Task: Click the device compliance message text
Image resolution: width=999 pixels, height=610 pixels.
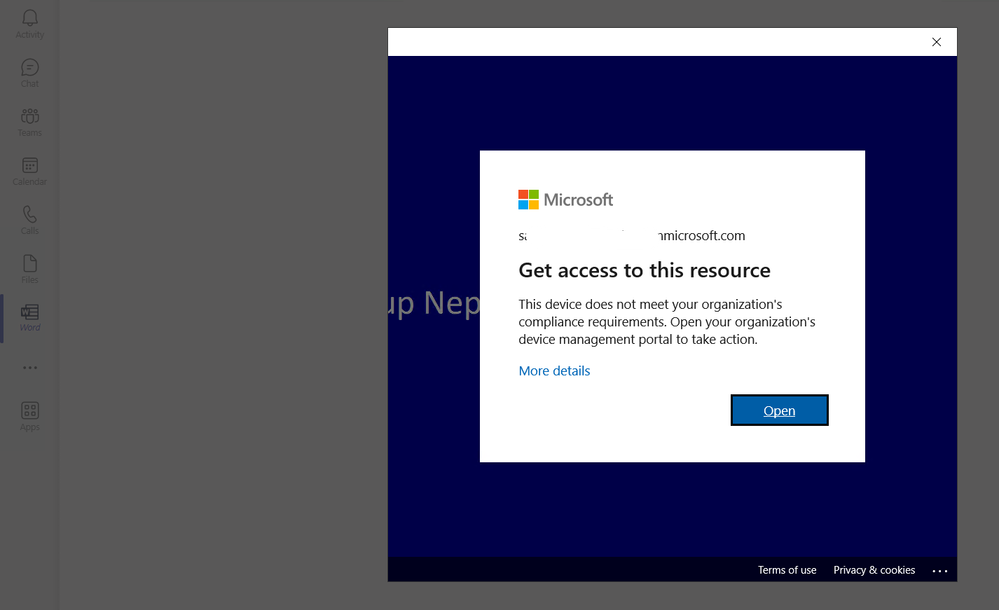Action: click(667, 322)
